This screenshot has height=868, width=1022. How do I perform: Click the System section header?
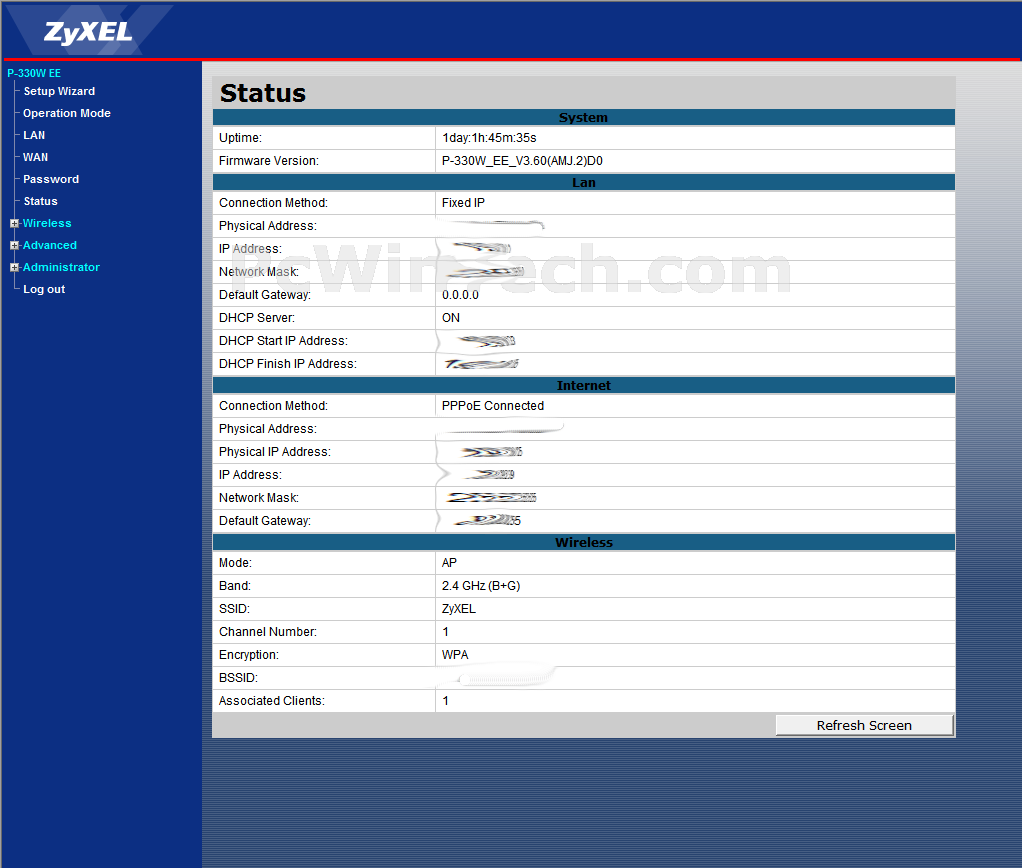(x=583, y=117)
